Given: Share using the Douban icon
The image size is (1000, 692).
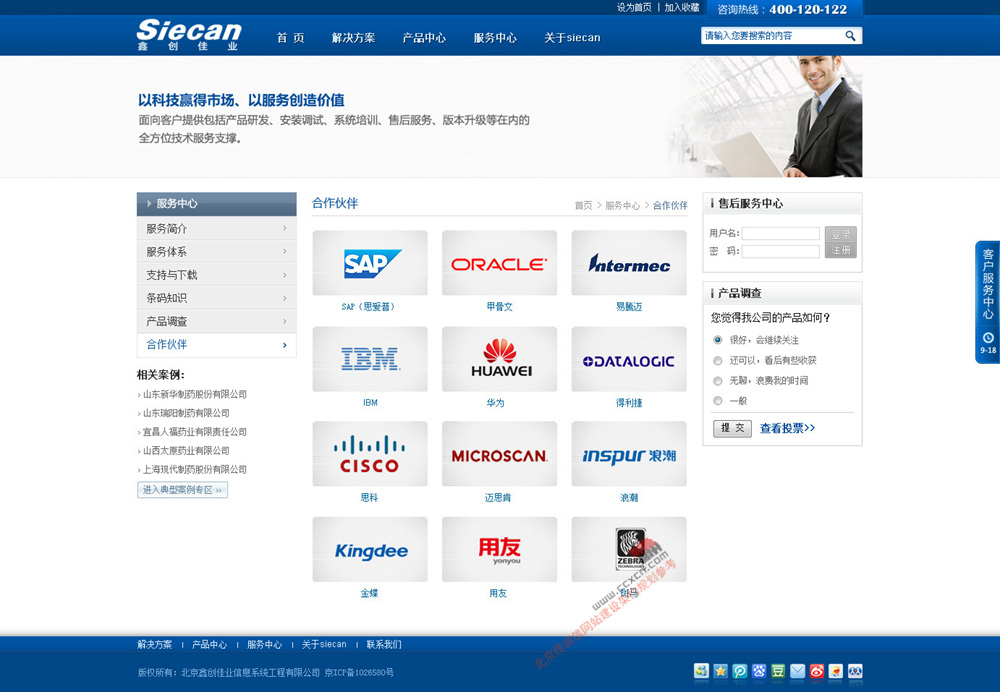Looking at the screenshot, I should (778, 671).
